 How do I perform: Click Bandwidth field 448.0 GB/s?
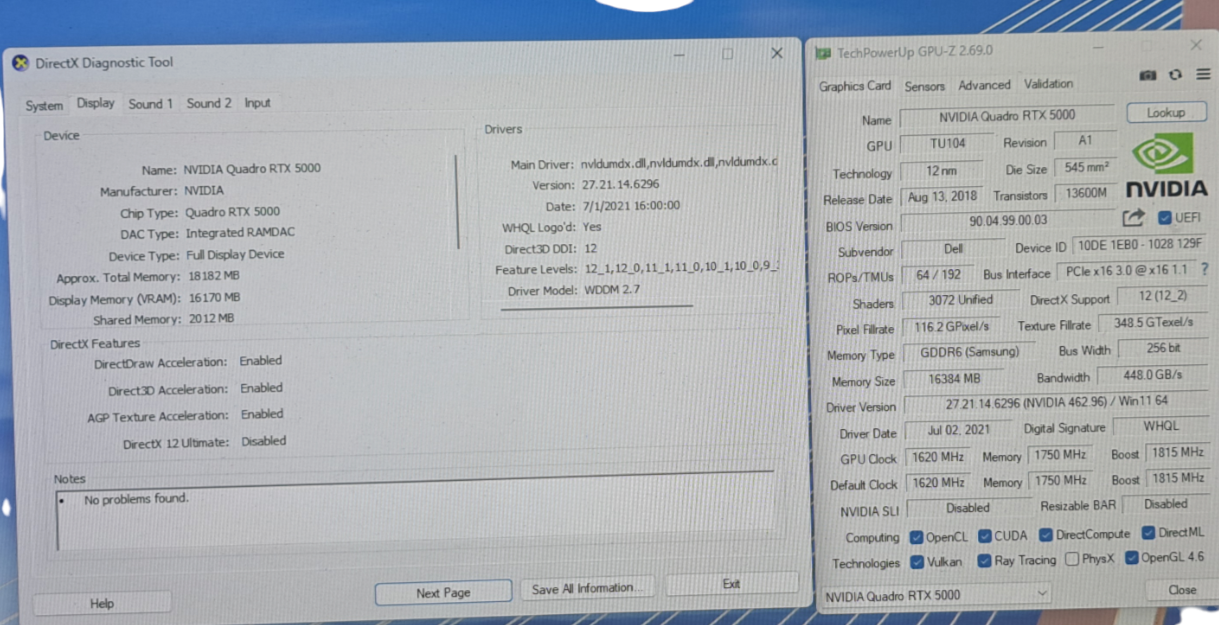point(1151,375)
